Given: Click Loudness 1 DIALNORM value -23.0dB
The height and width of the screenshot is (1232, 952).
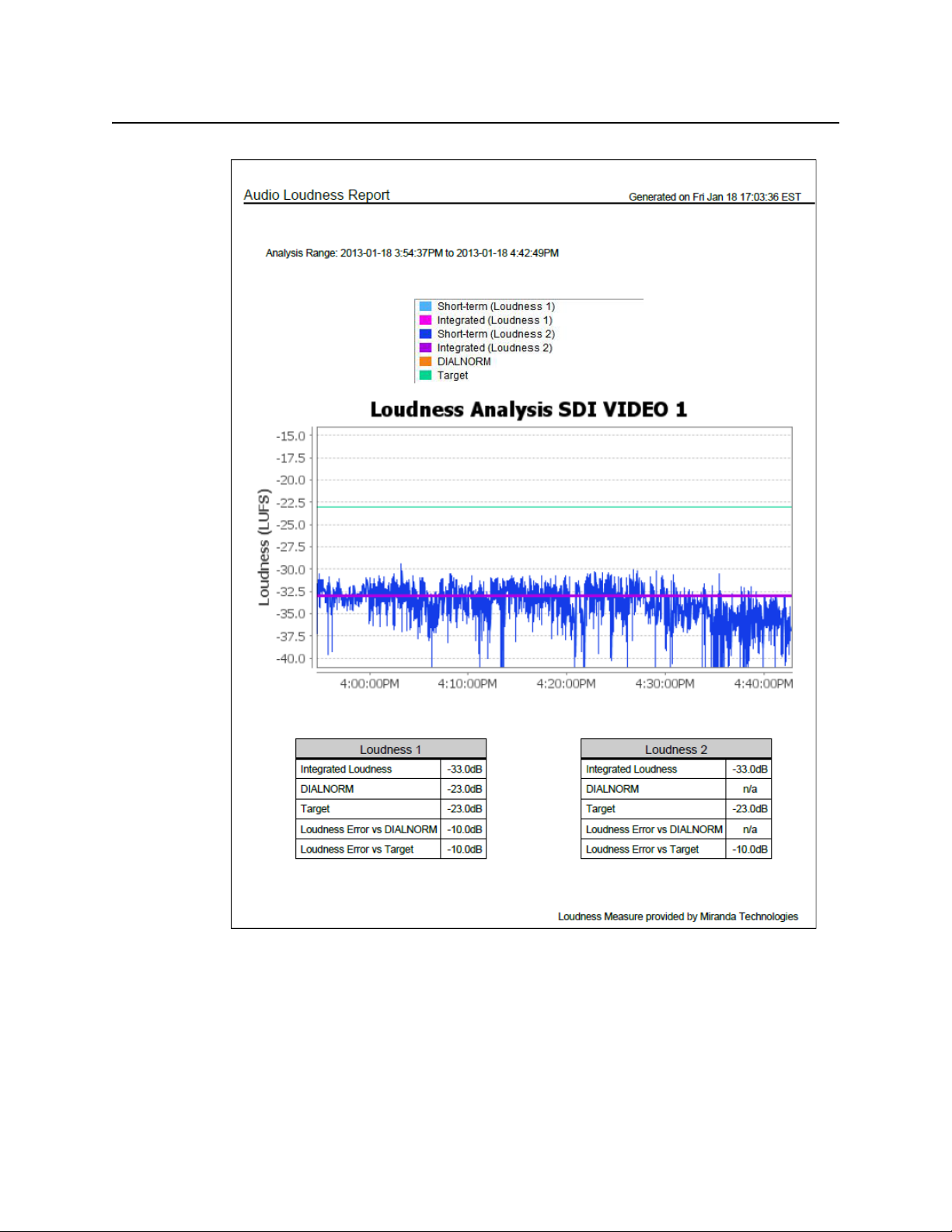Looking at the screenshot, I should (464, 789).
